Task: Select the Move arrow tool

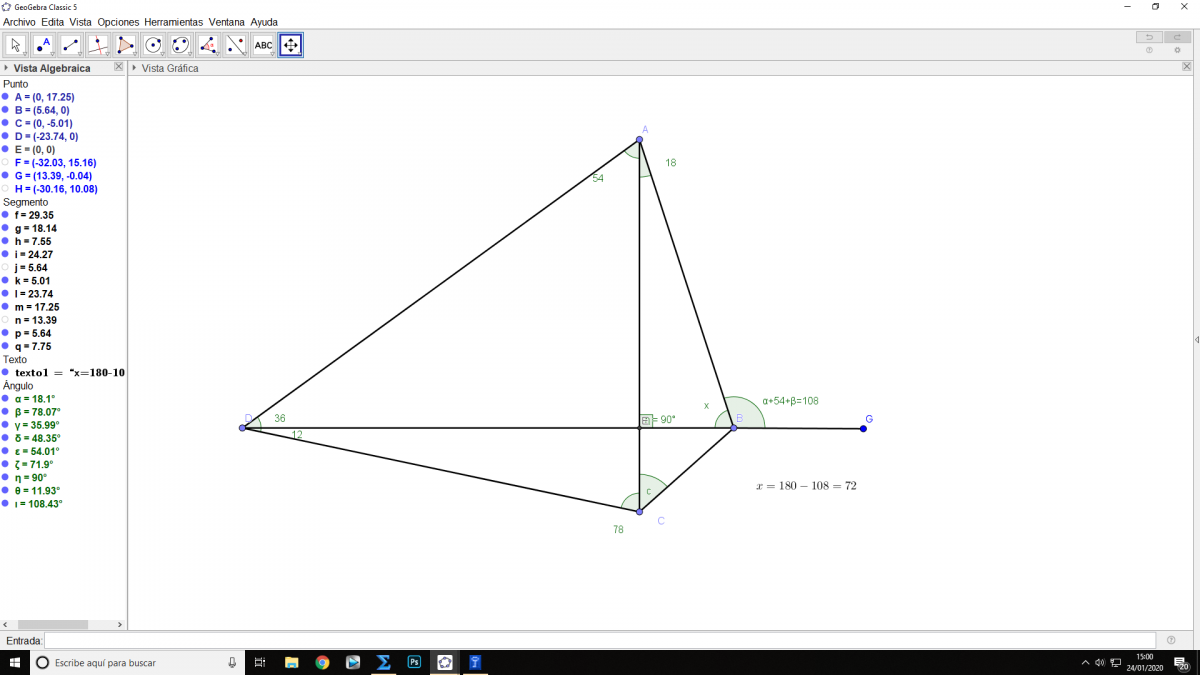Action: tap(16, 45)
